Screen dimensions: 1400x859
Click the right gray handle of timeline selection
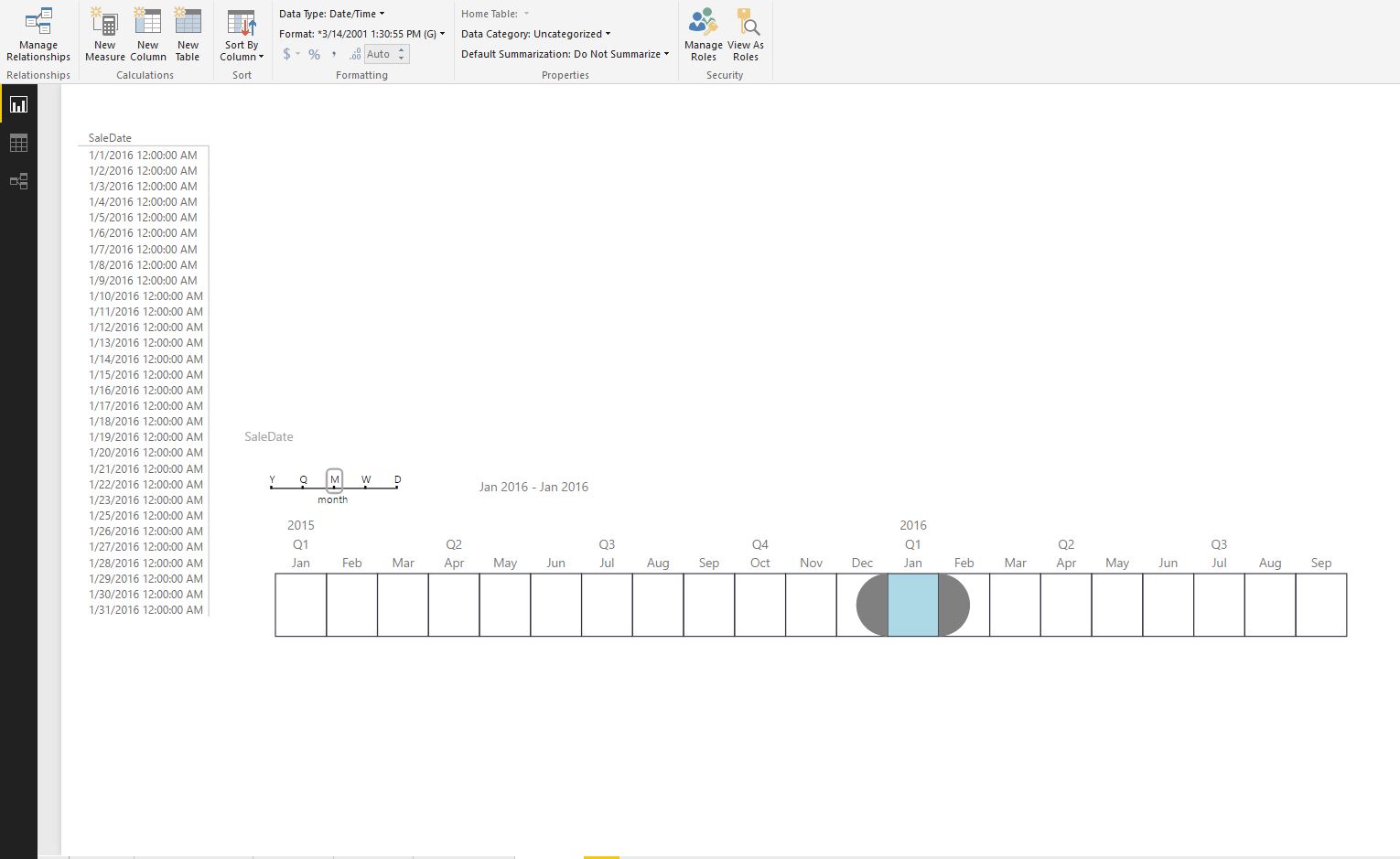click(953, 605)
